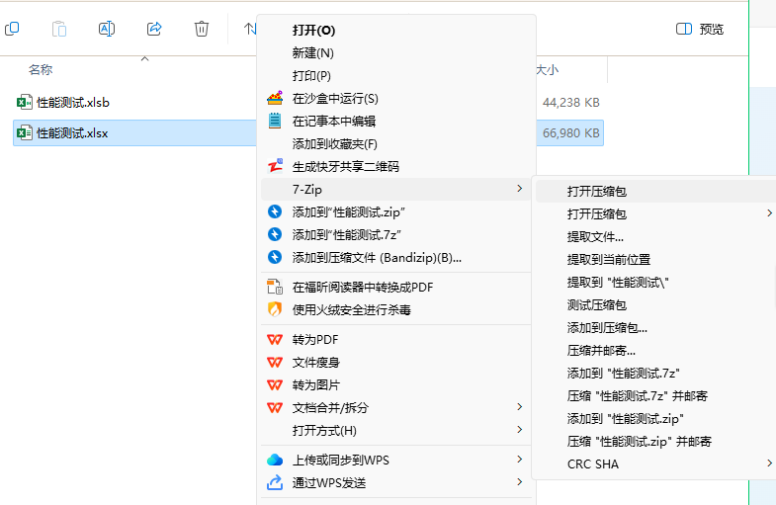Expand the 上传或同步到WPS submenu arrow
This screenshot has width=776, height=505.
(x=519, y=459)
